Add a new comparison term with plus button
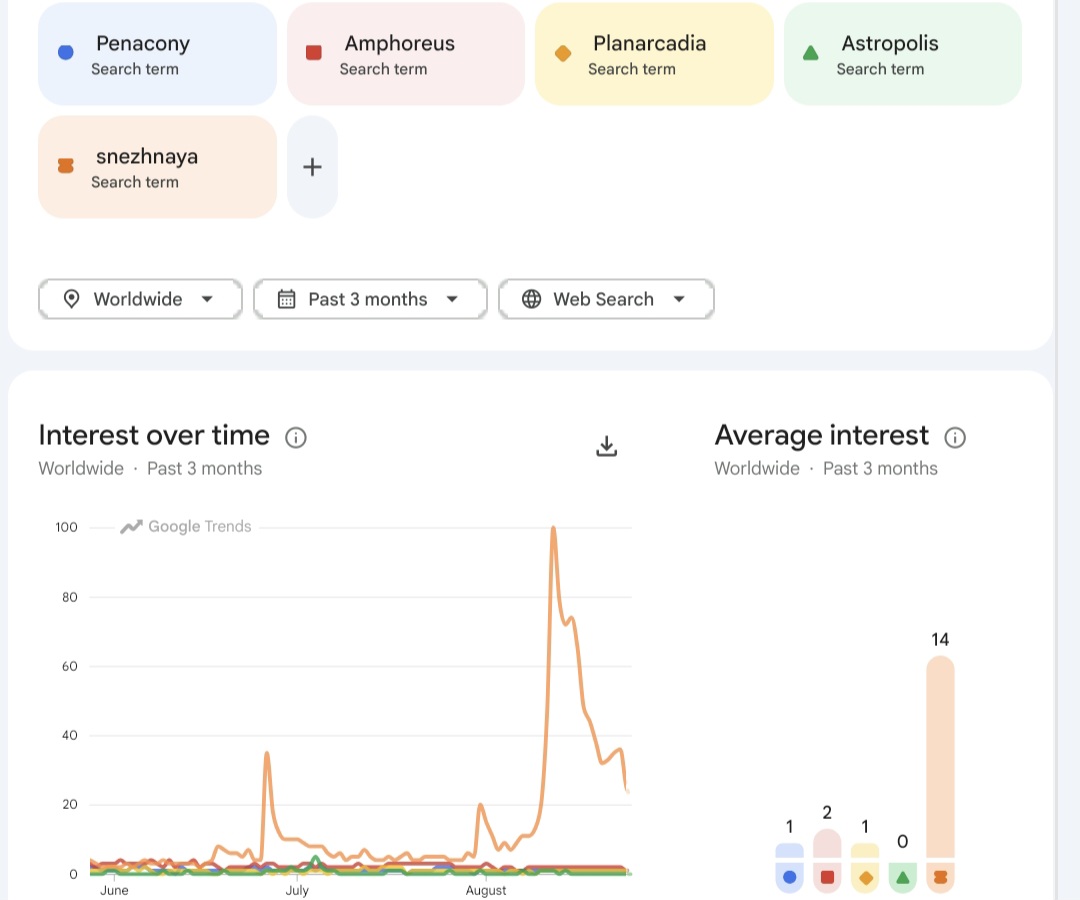Image resolution: width=1080 pixels, height=900 pixels. (312, 167)
